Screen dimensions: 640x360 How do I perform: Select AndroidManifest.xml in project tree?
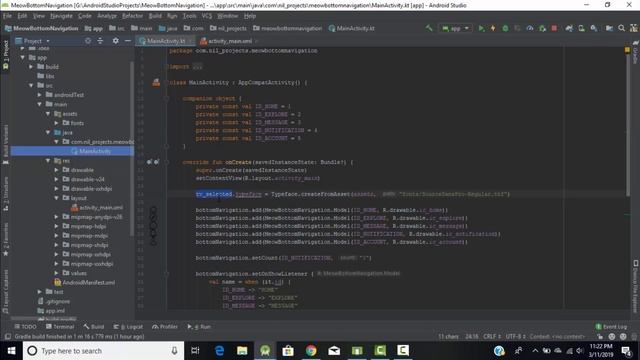click(x=84, y=282)
